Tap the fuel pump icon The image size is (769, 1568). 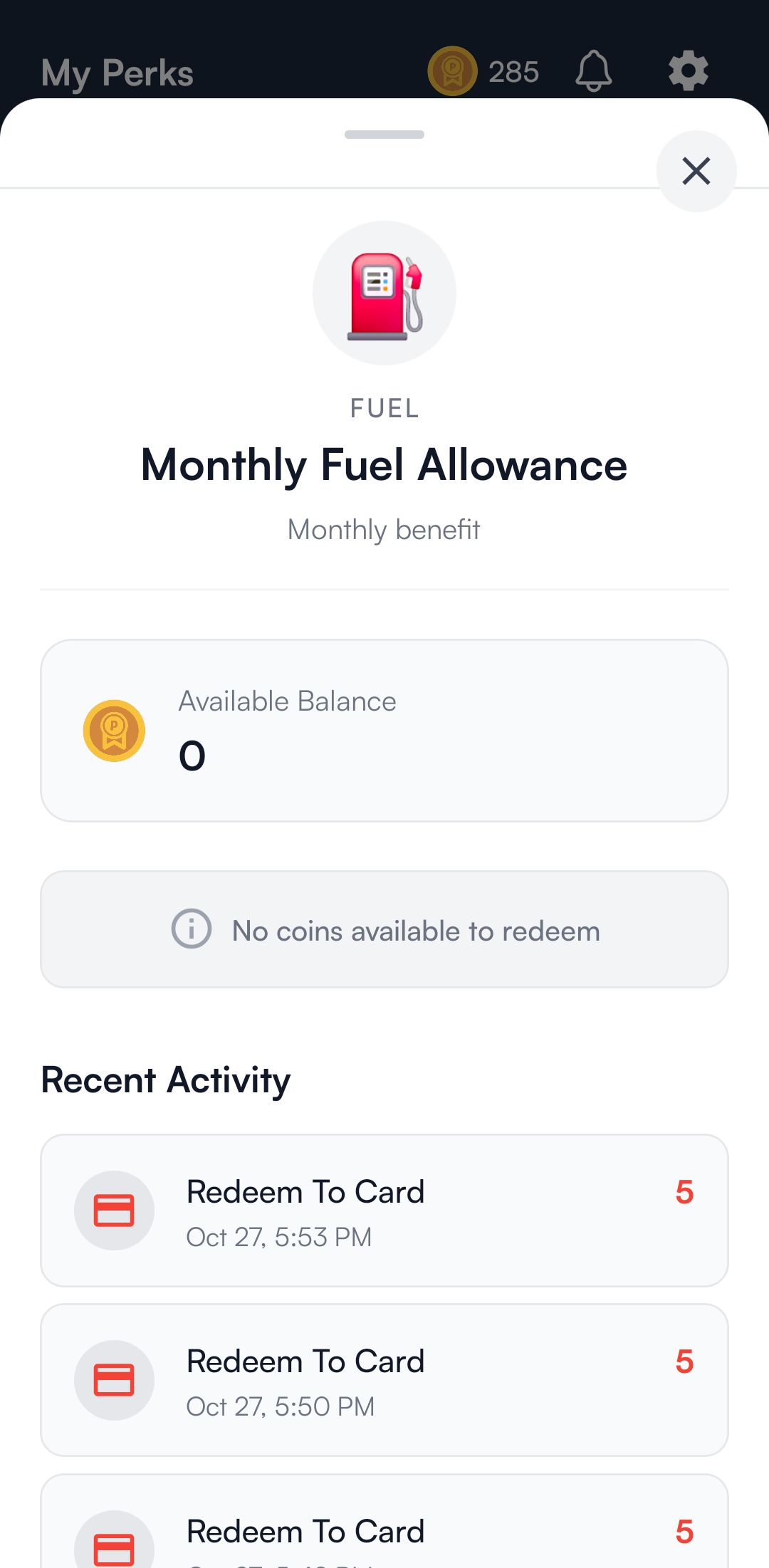[384, 293]
